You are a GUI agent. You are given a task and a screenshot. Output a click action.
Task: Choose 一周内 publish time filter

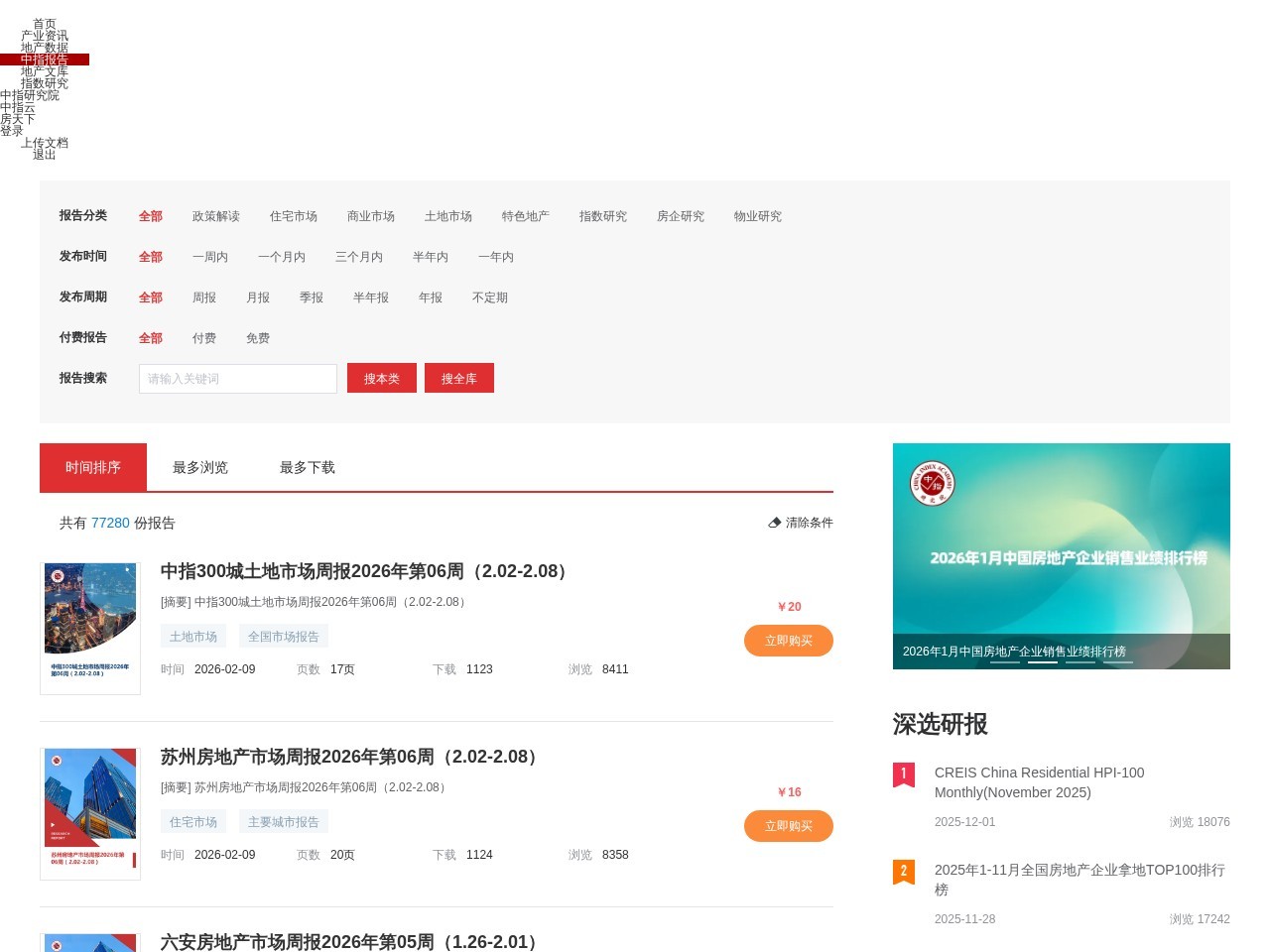tap(210, 257)
